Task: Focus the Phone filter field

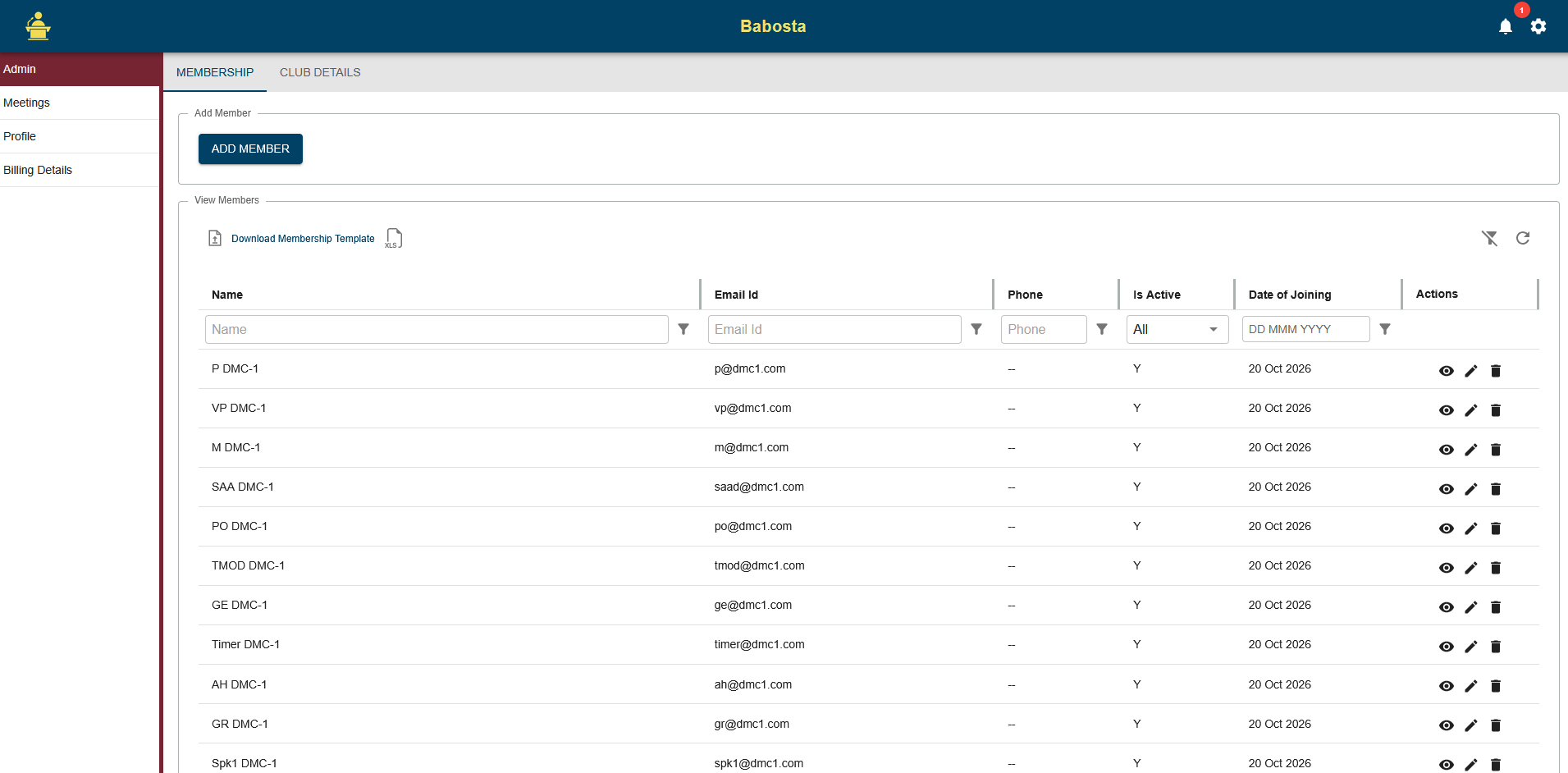Action: (1044, 329)
